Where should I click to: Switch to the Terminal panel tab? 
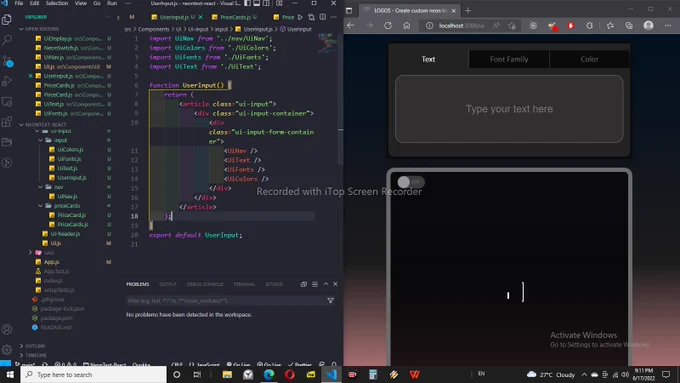tap(244, 284)
